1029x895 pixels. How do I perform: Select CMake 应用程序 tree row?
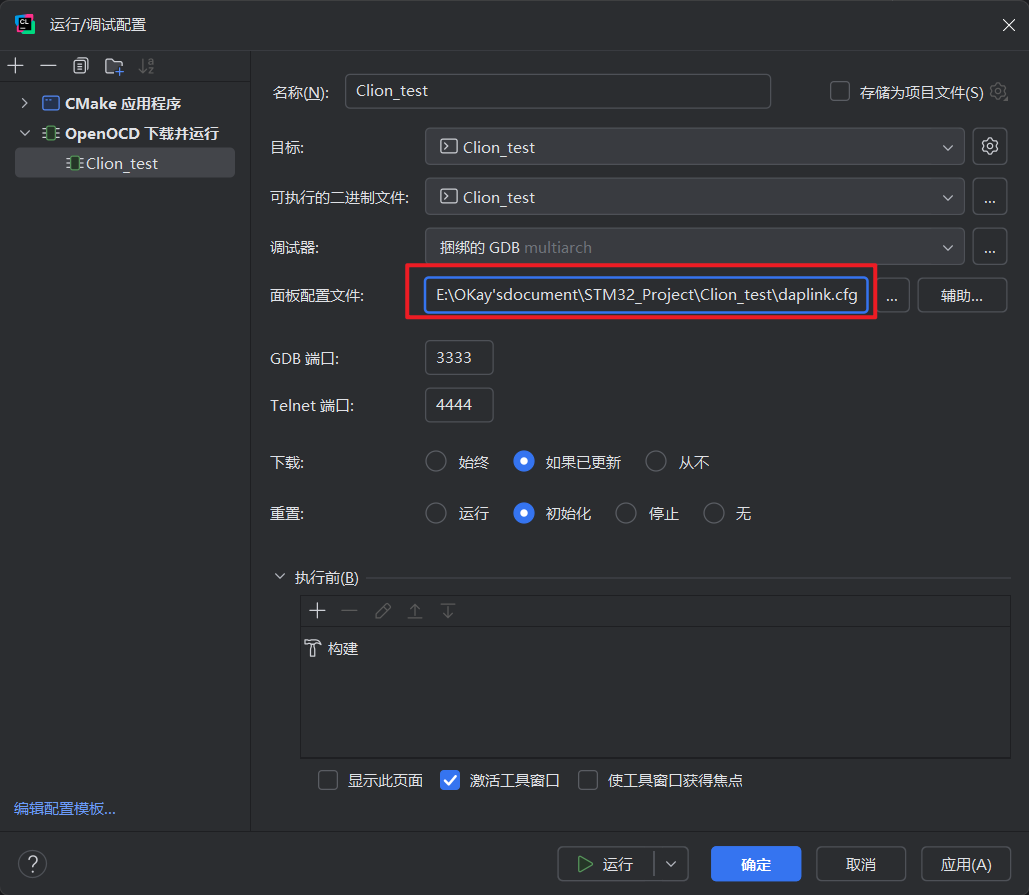point(125,103)
